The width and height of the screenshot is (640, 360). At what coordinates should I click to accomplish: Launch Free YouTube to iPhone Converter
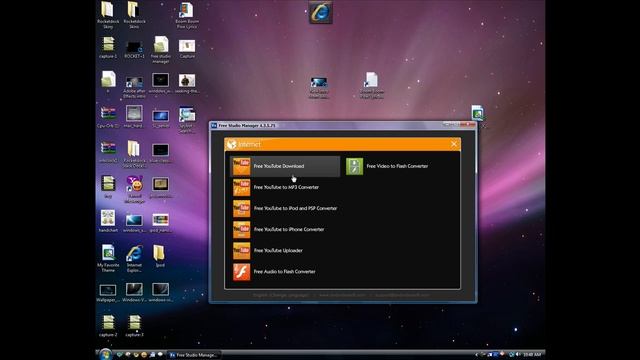tap(285, 229)
